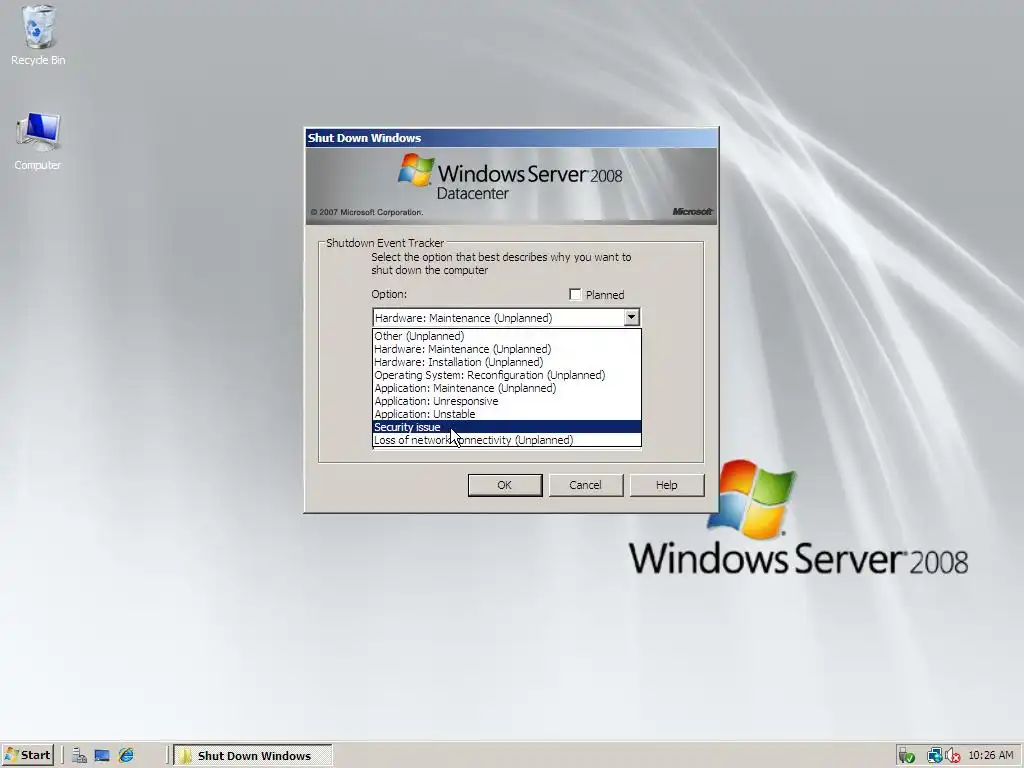This screenshot has width=1024, height=768.
Task: Cancel the Shut Down Windows dialog
Action: [586, 485]
